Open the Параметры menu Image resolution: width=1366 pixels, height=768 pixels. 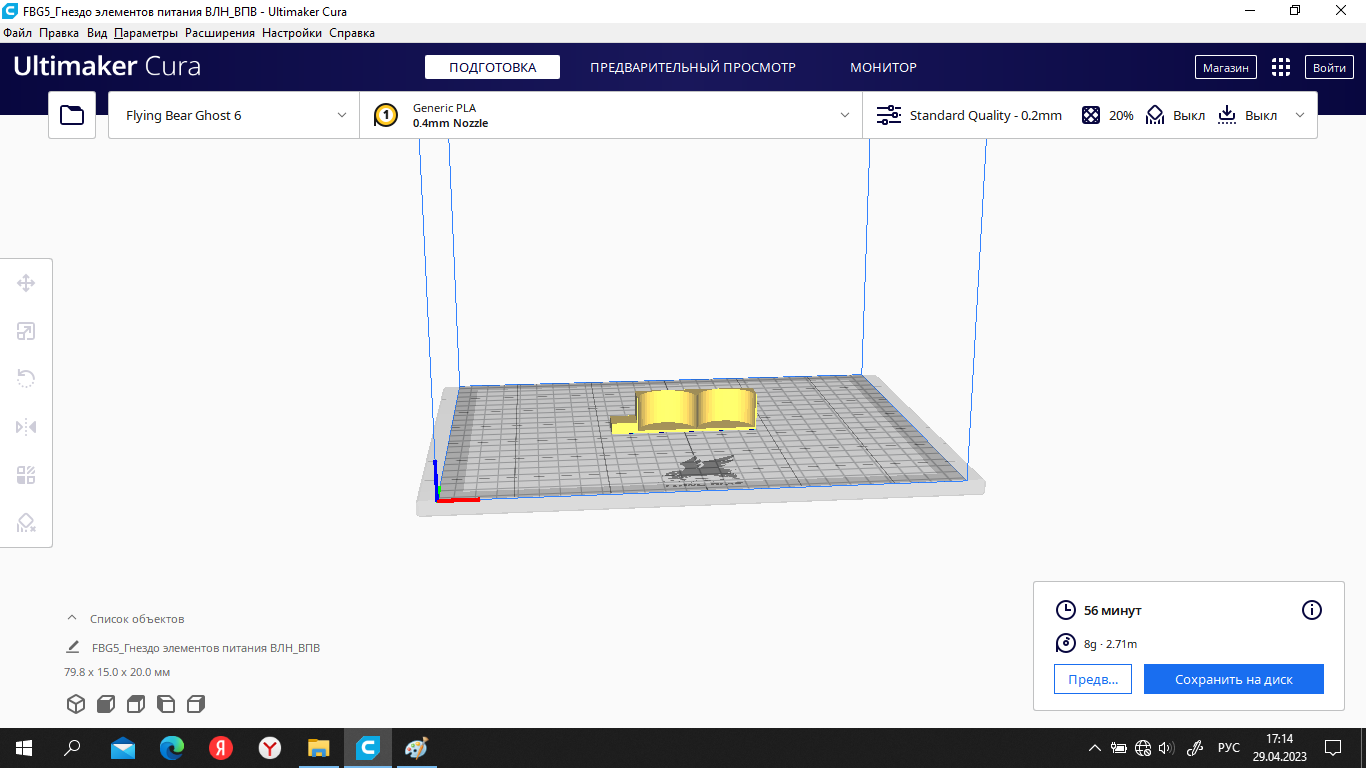coord(146,33)
